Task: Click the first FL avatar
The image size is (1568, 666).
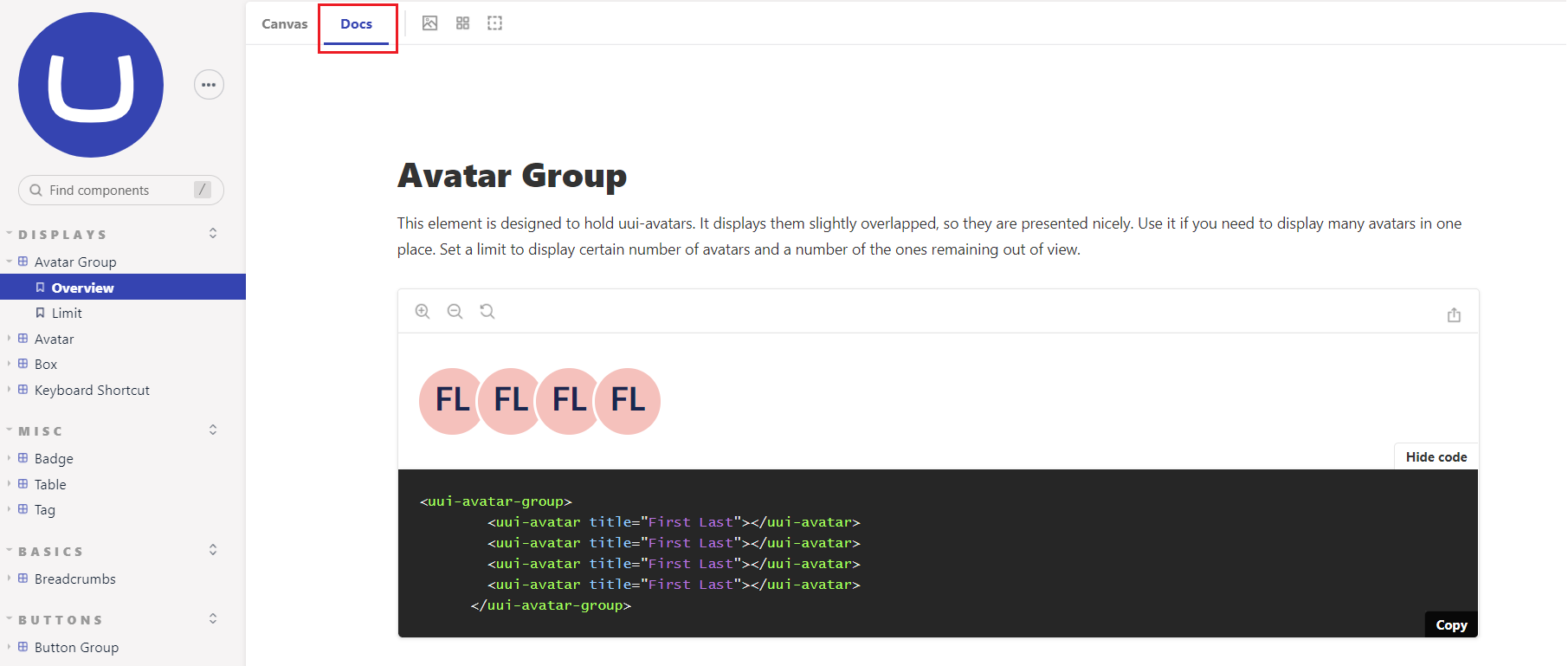Action: pos(450,401)
